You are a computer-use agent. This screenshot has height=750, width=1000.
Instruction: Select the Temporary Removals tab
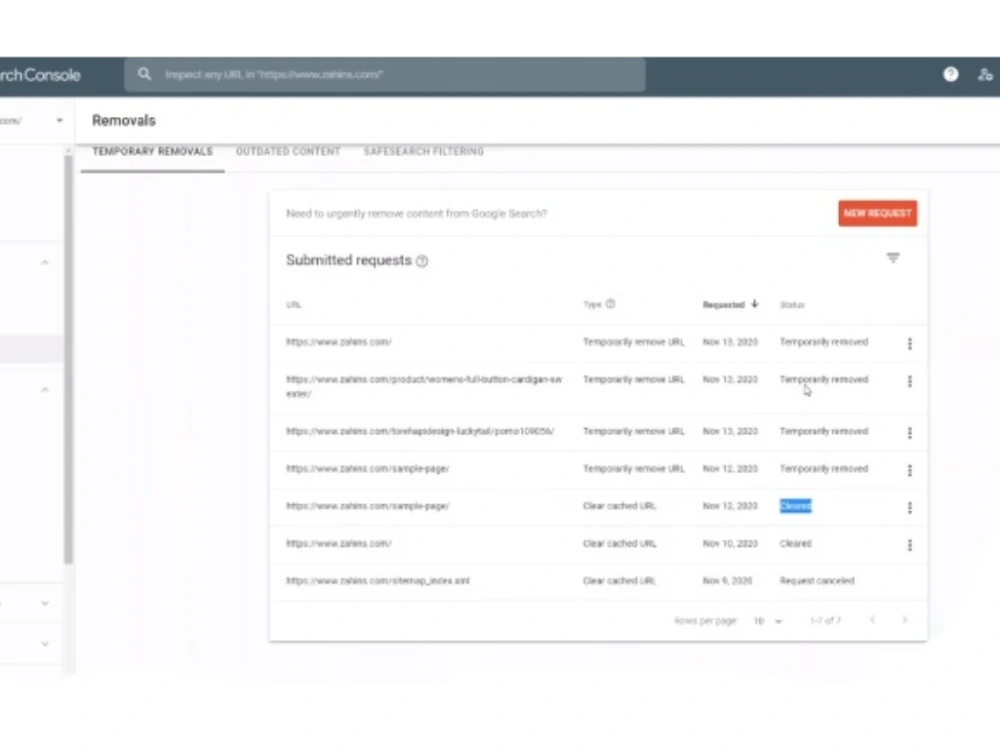(152, 152)
